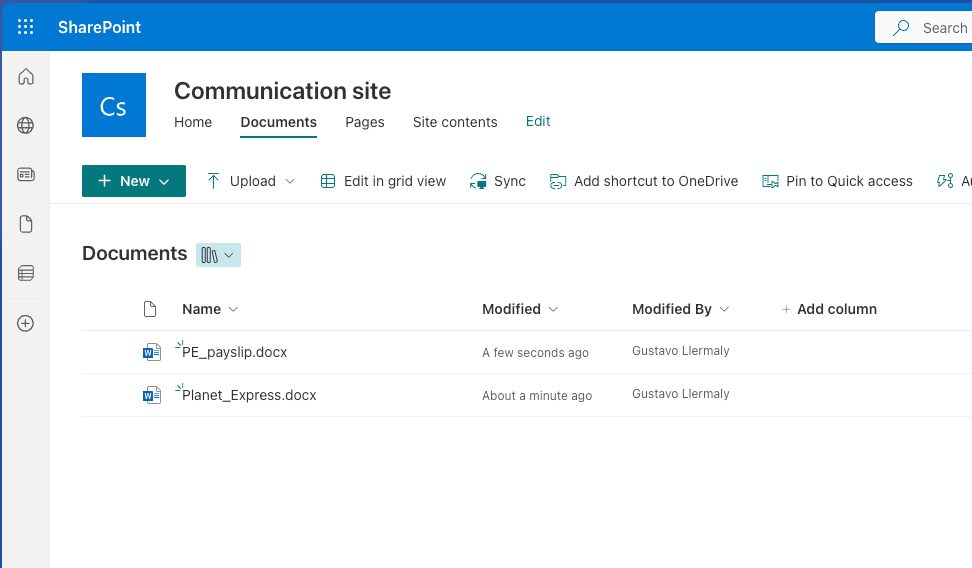
Task: Expand the New button dropdown
Action: click(134, 181)
